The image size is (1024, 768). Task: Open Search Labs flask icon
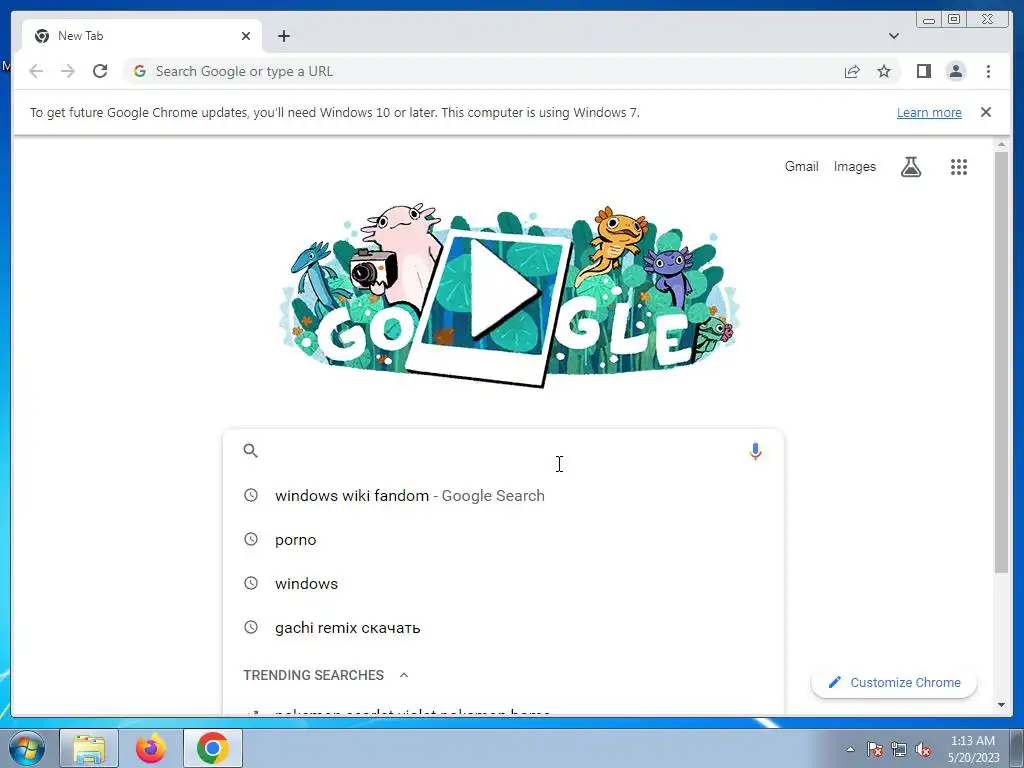[910, 167]
